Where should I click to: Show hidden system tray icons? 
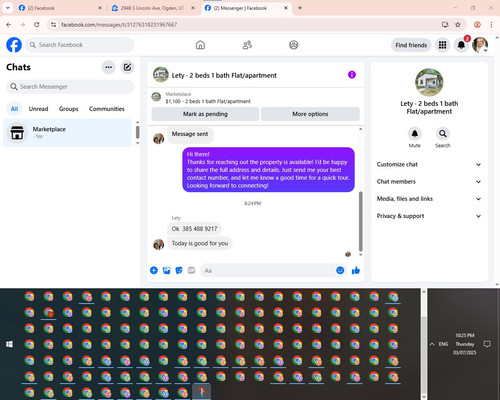[432, 344]
